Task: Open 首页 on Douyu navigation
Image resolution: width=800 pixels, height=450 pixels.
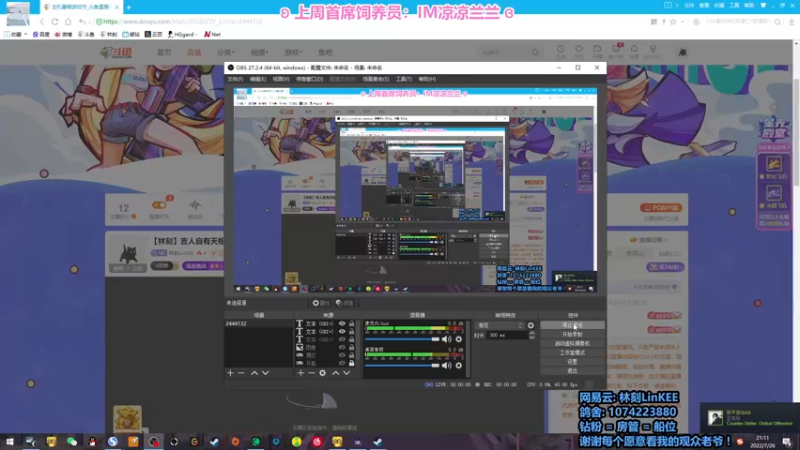Action: point(164,53)
